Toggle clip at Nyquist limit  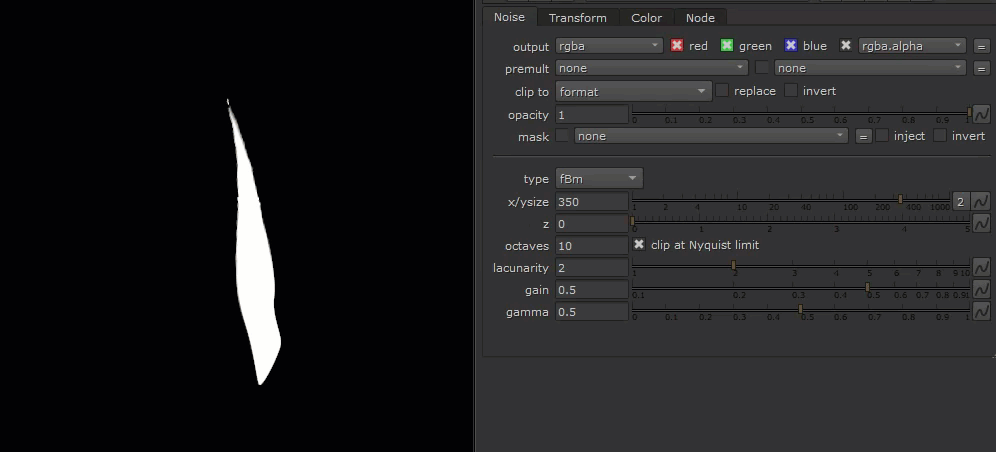[640, 245]
